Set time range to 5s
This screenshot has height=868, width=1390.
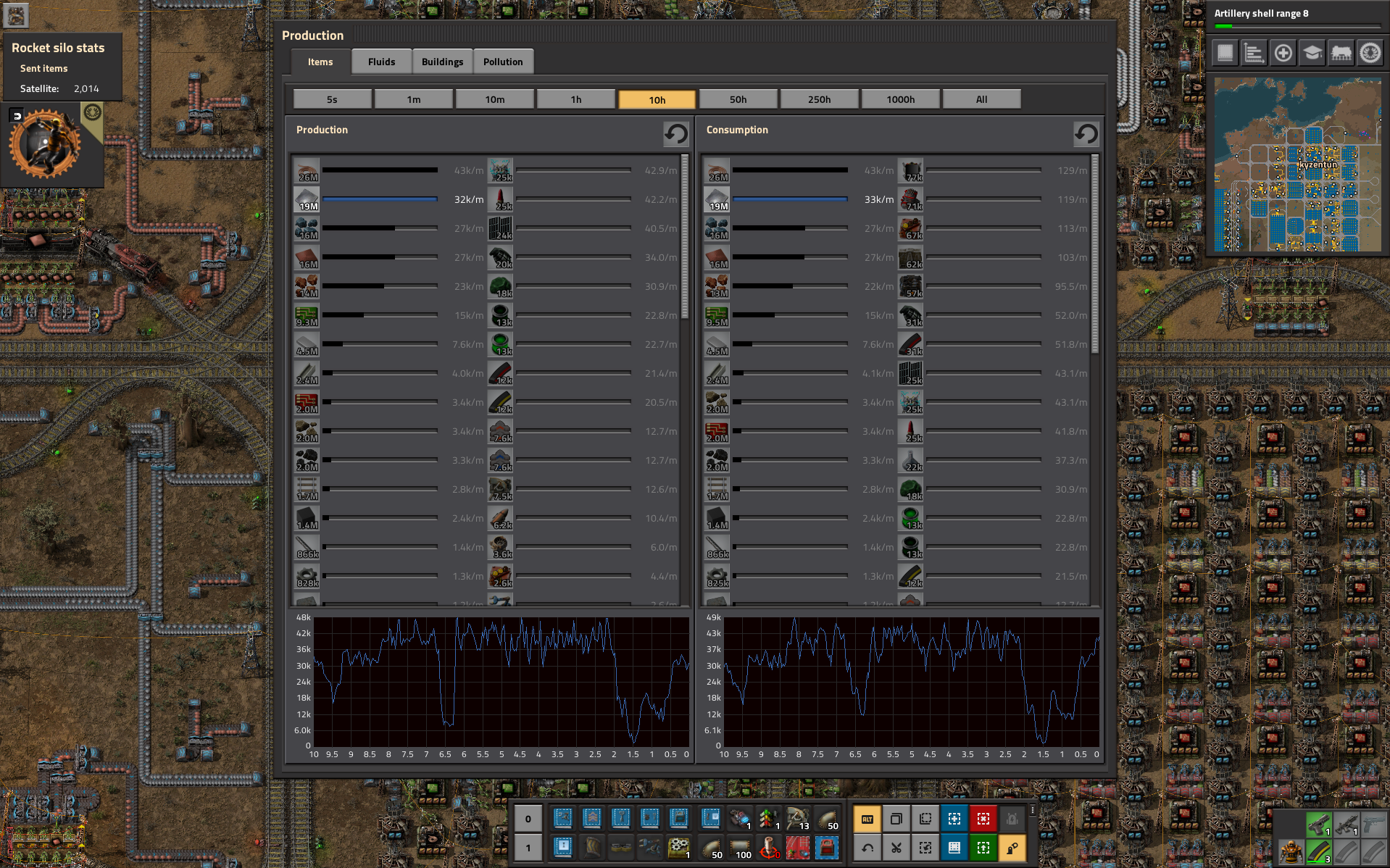(x=332, y=99)
